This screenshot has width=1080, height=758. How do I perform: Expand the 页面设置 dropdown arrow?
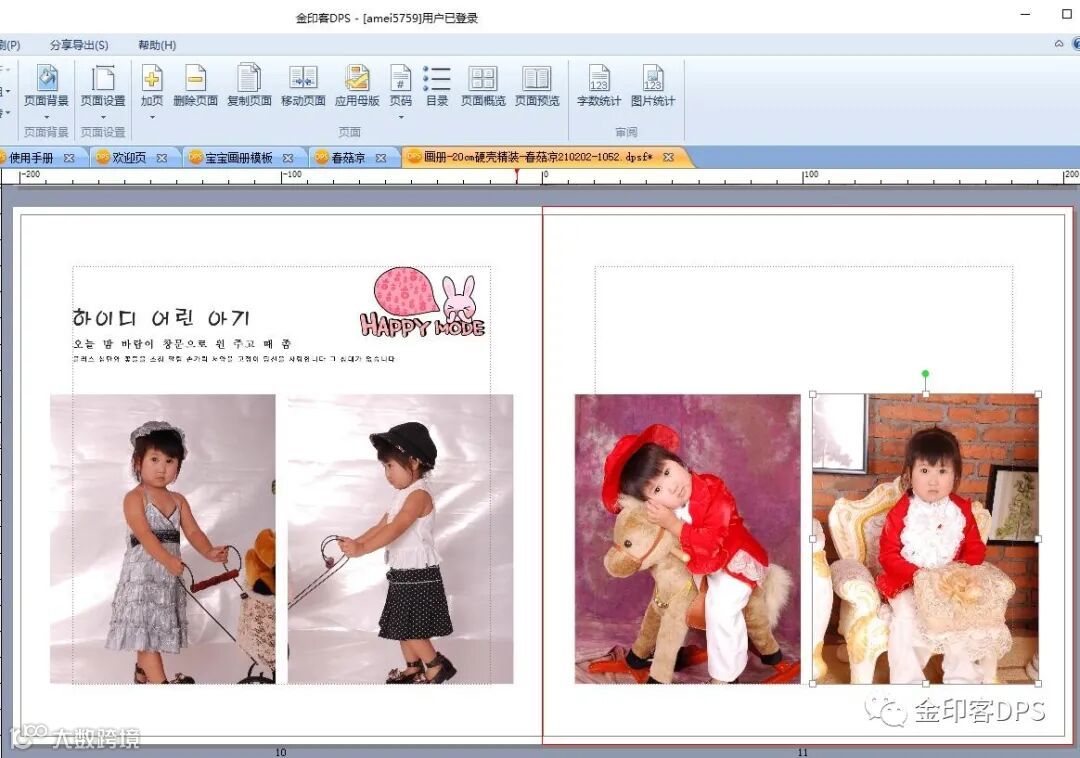click(103, 117)
